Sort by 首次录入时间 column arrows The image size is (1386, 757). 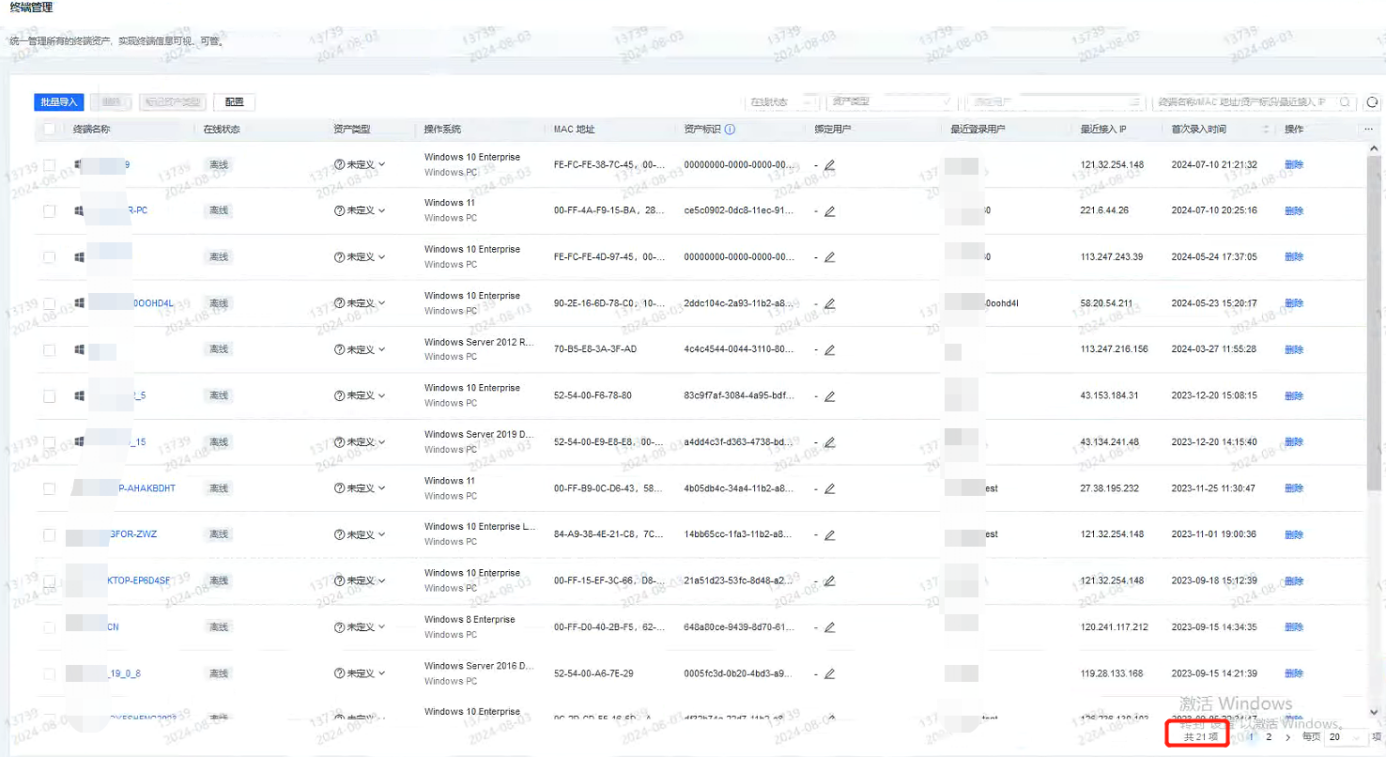click(1265, 129)
